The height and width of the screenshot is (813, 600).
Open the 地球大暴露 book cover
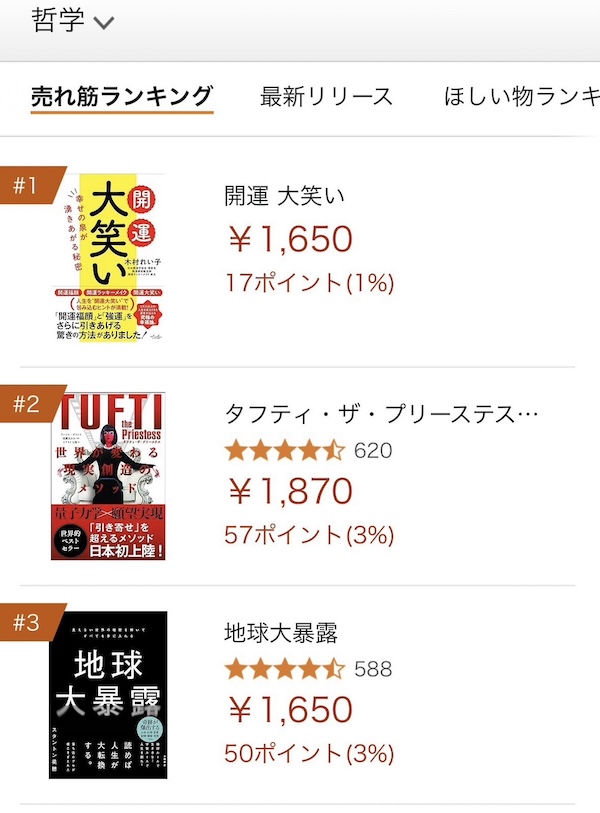(108, 695)
